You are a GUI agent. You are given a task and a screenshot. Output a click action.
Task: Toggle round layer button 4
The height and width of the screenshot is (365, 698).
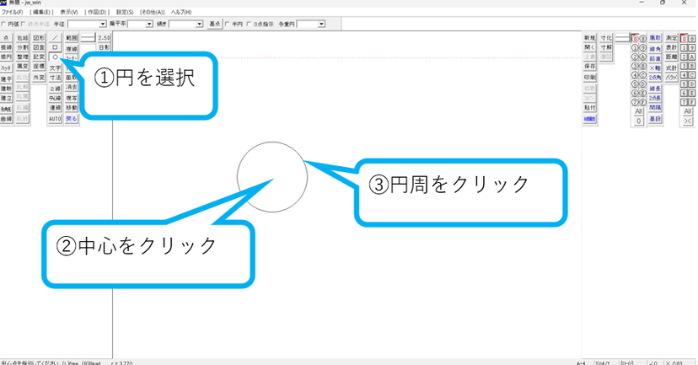[x=635, y=75]
